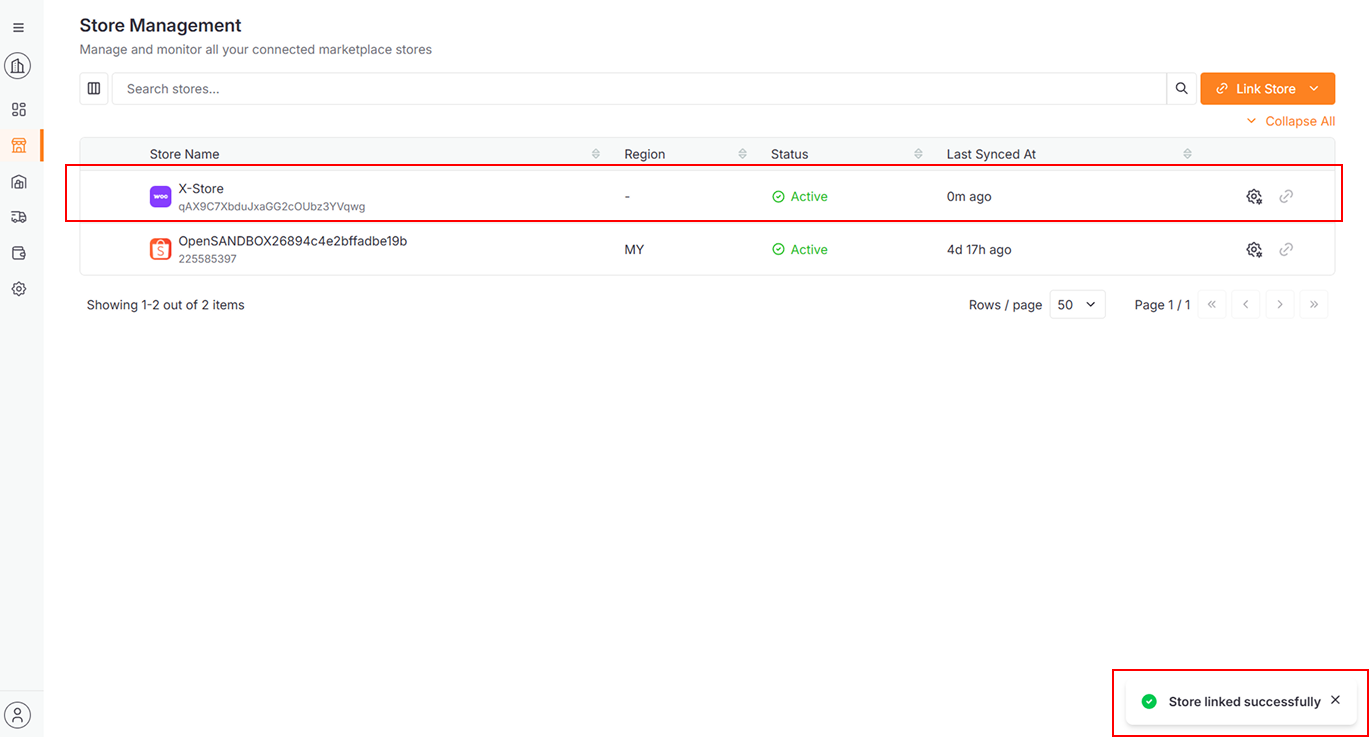Open rows per page dropdown showing 50
1369x737 pixels.
coord(1077,305)
